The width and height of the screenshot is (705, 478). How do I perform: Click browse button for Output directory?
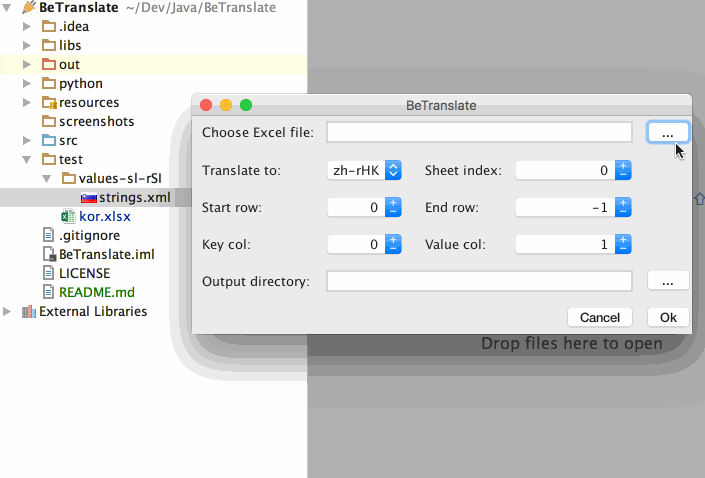668,281
